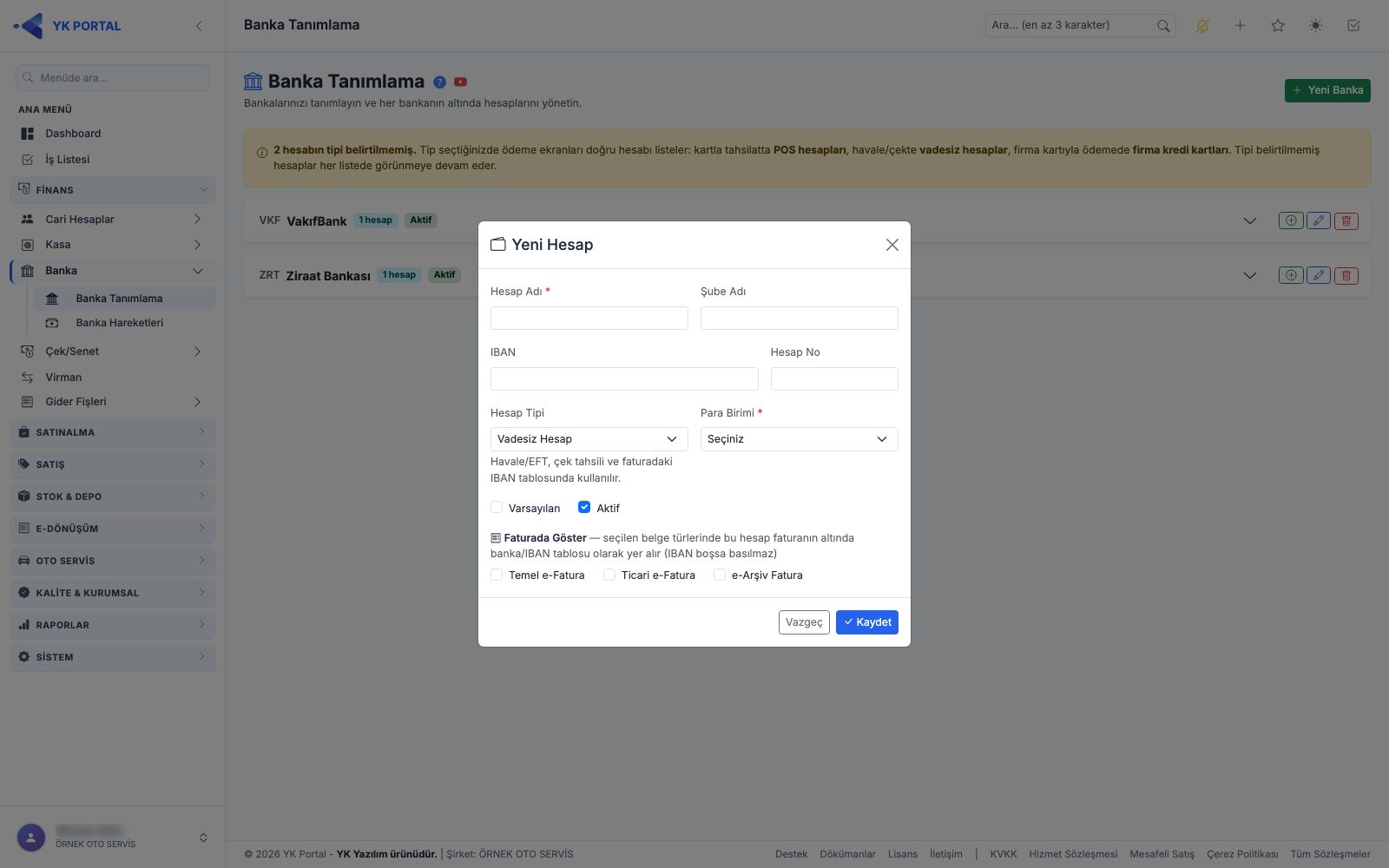1389x868 pixels.
Task: Open the KVKK footer link
Action: [x=1004, y=854]
